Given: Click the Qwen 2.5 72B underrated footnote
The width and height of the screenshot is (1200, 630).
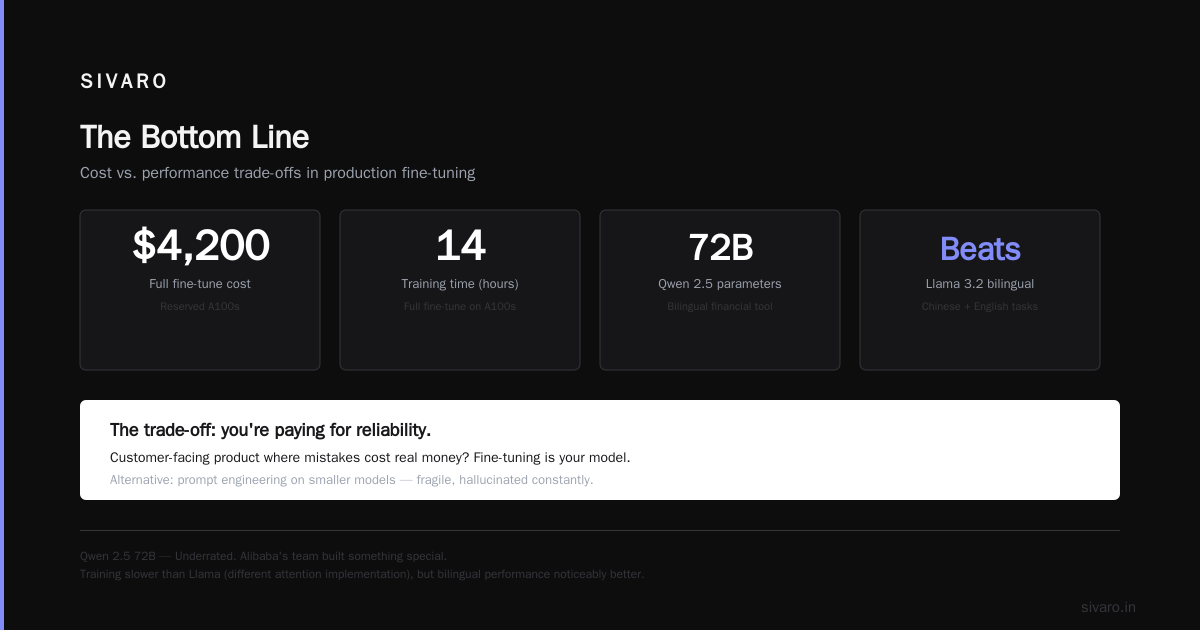Looking at the screenshot, I should [263, 556].
